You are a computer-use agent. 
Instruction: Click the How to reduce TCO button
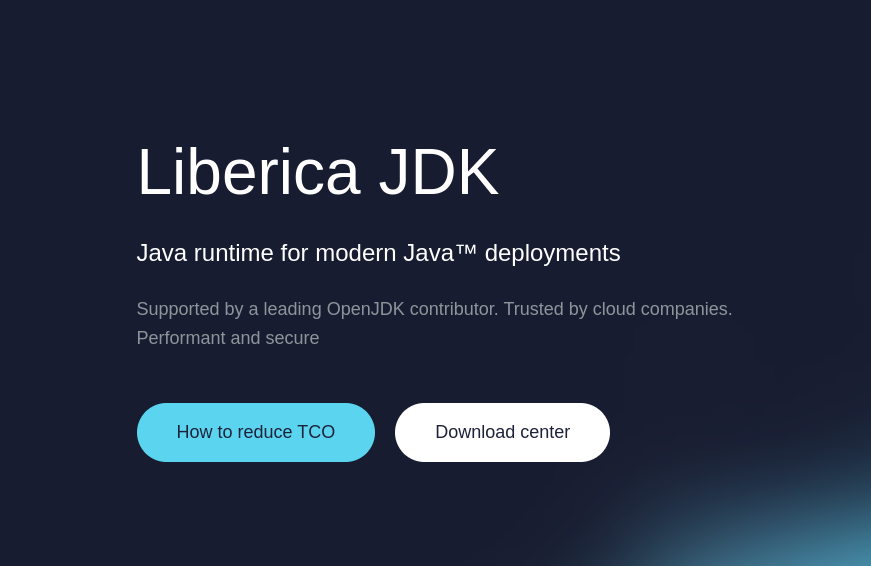255,432
